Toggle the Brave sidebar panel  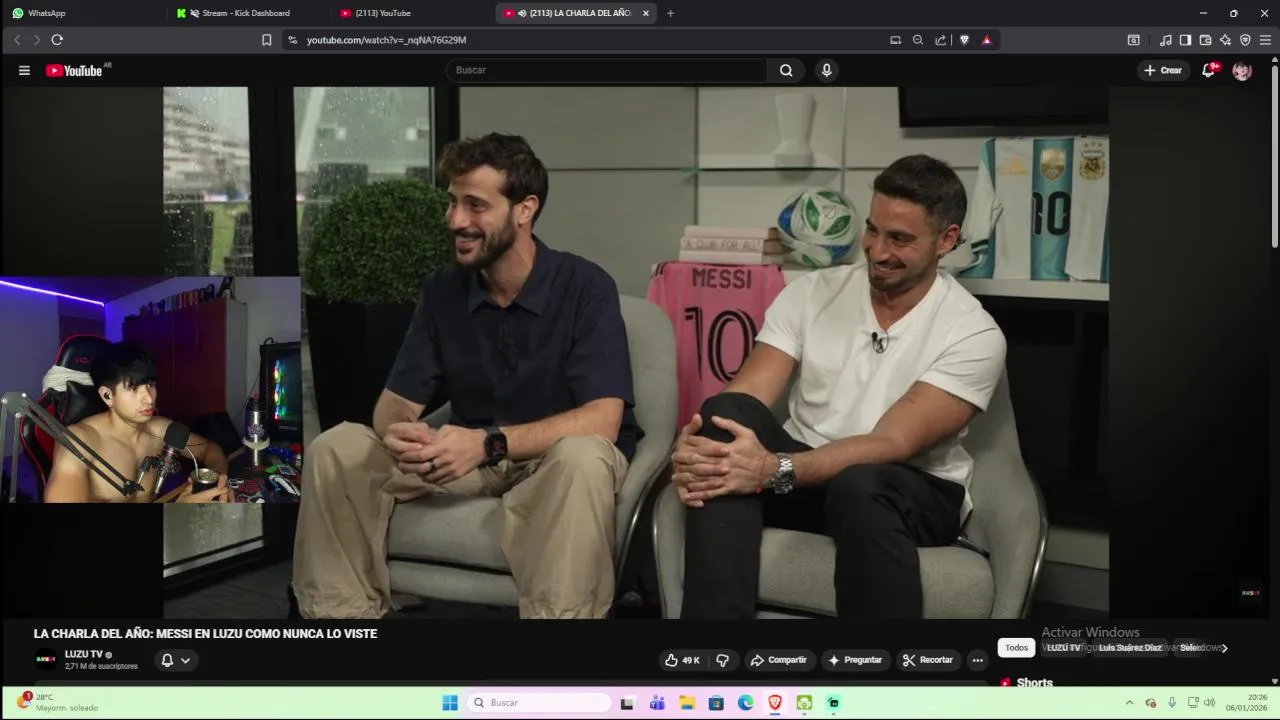(x=1185, y=40)
